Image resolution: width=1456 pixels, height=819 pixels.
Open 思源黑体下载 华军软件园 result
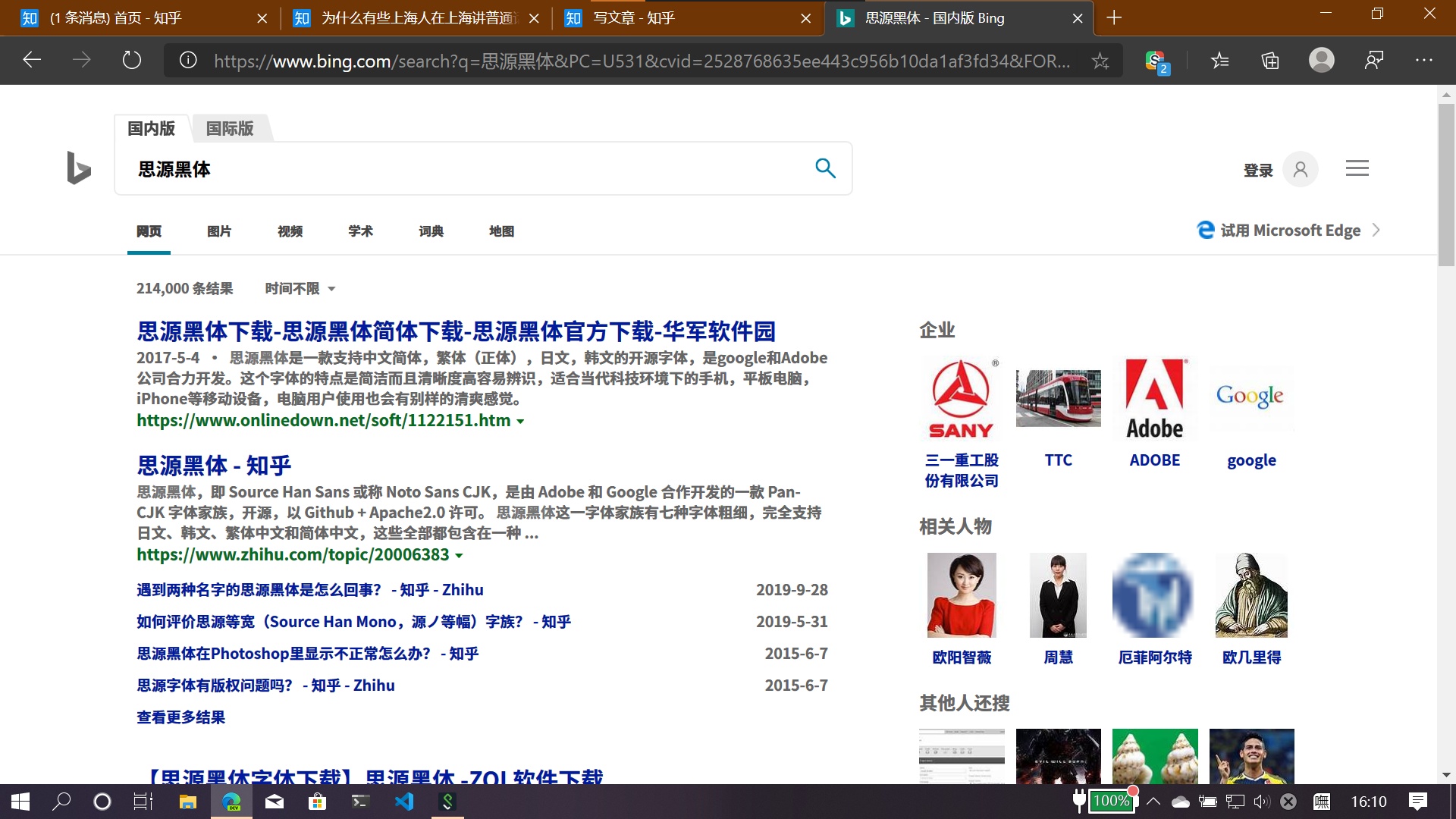tap(456, 331)
